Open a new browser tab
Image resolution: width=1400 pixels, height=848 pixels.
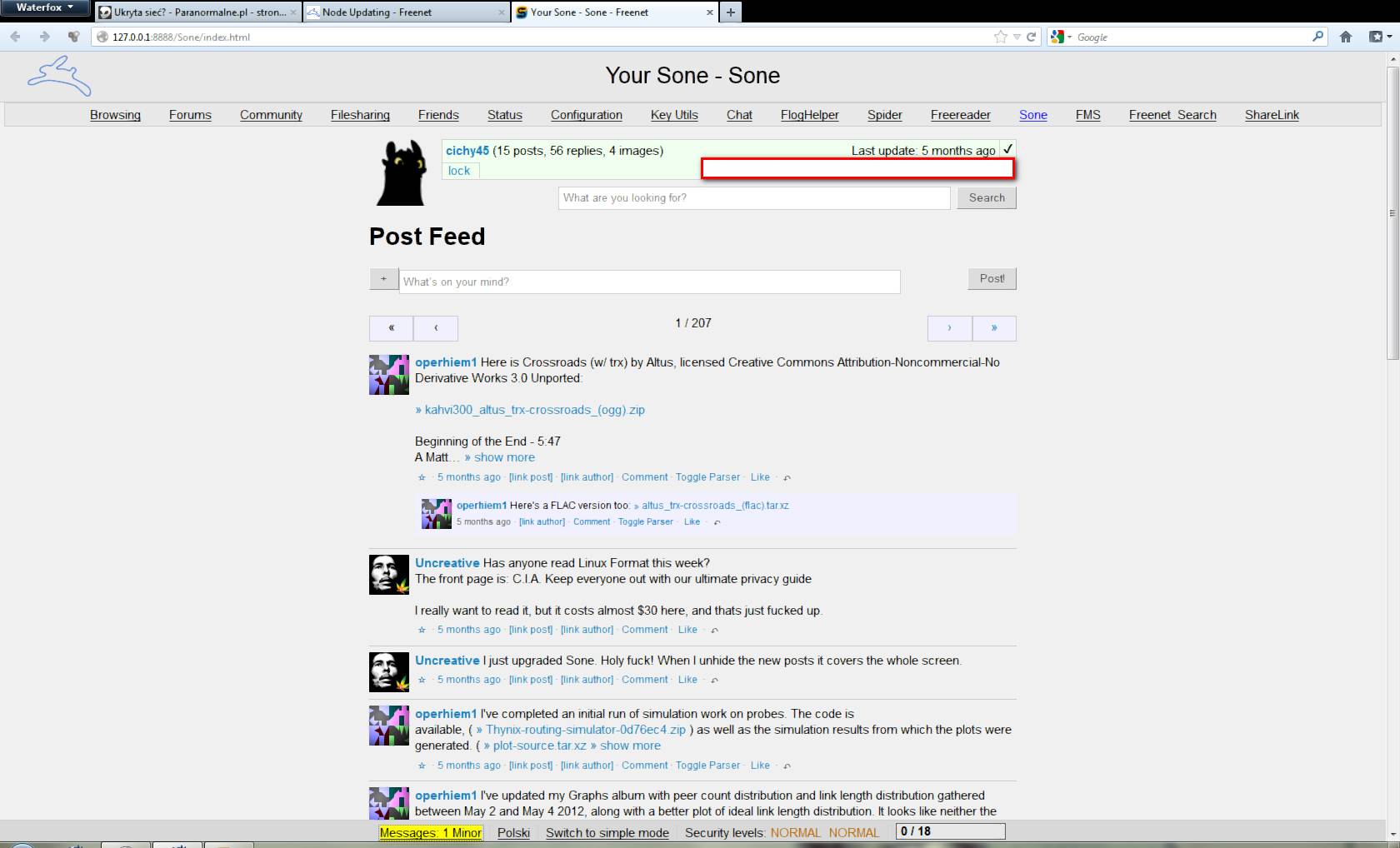730,12
